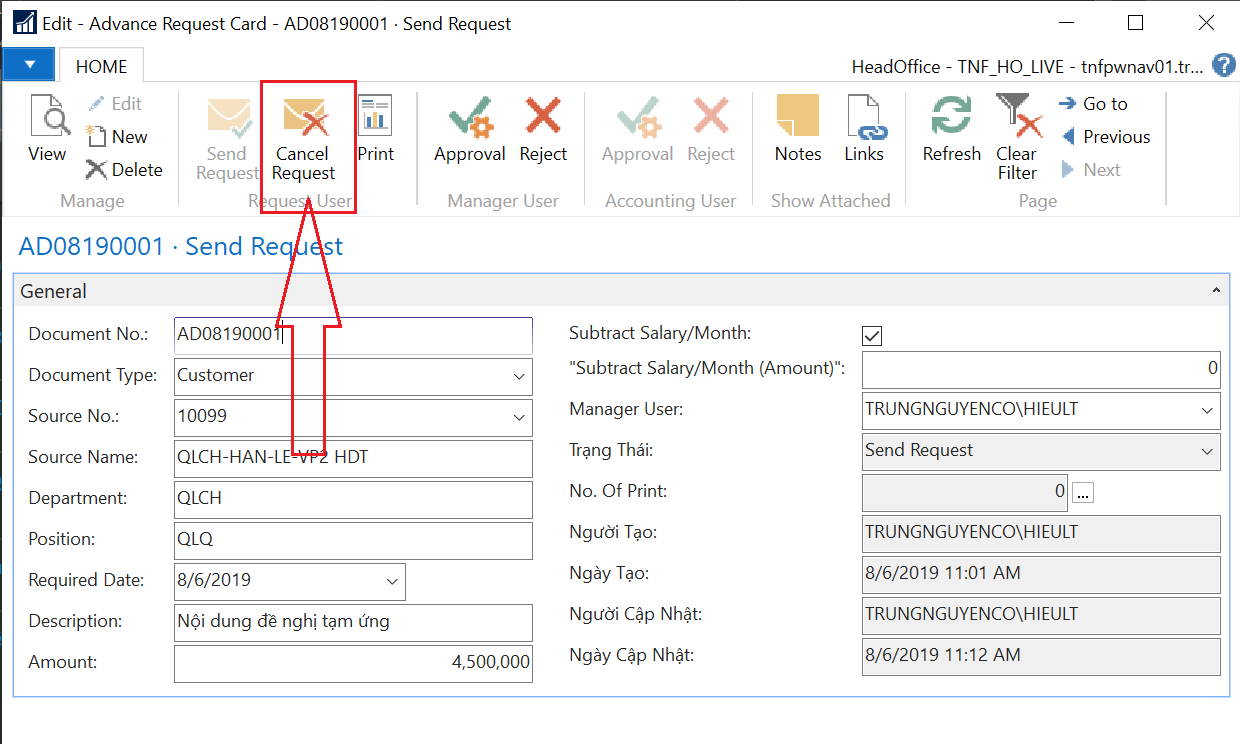1240x744 pixels.
Task: Click the Send Request envelope icon
Action: (x=228, y=116)
